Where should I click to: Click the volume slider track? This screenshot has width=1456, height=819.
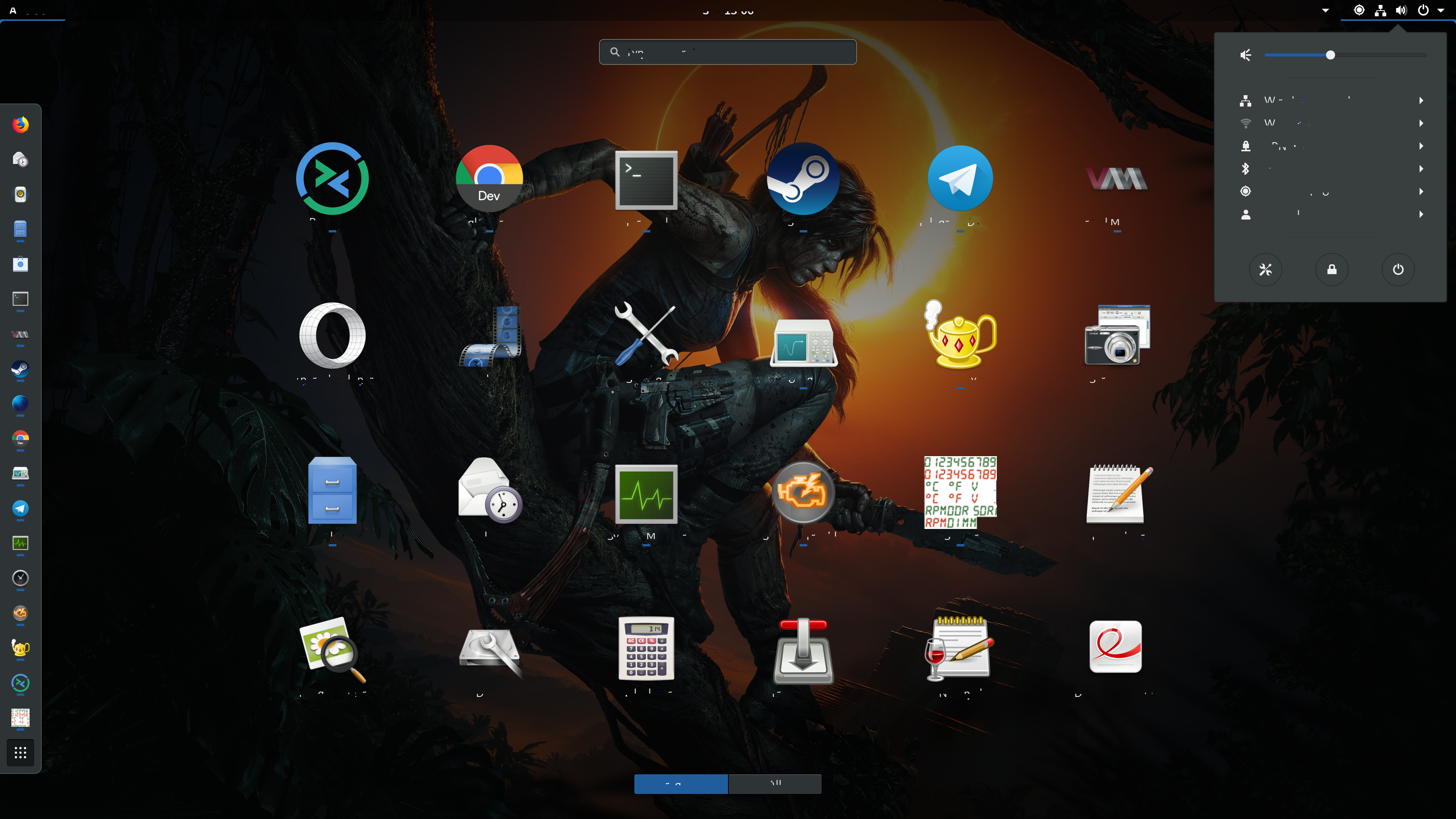coord(1379,55)
